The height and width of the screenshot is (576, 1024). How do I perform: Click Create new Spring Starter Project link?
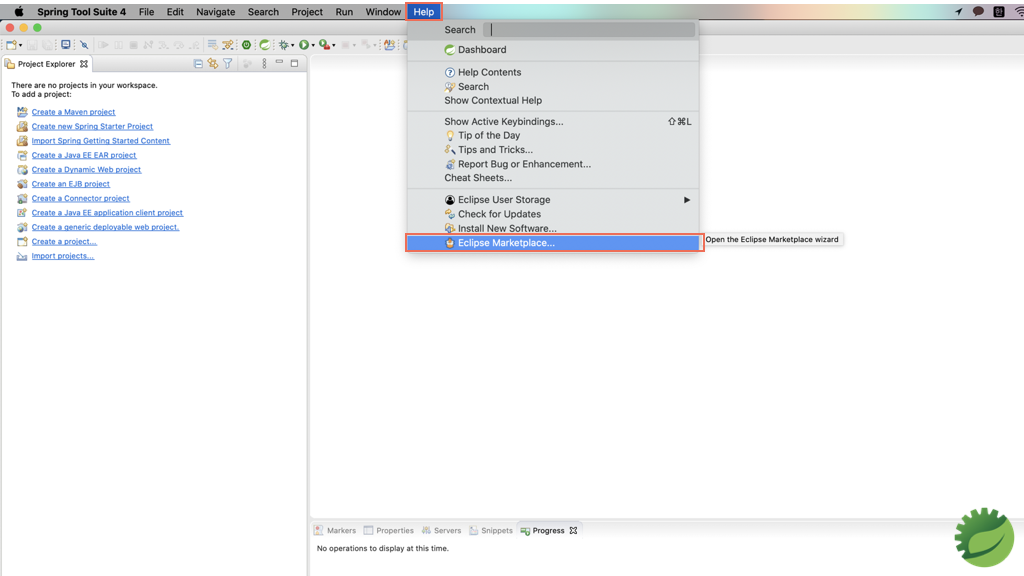coord(92,126)
